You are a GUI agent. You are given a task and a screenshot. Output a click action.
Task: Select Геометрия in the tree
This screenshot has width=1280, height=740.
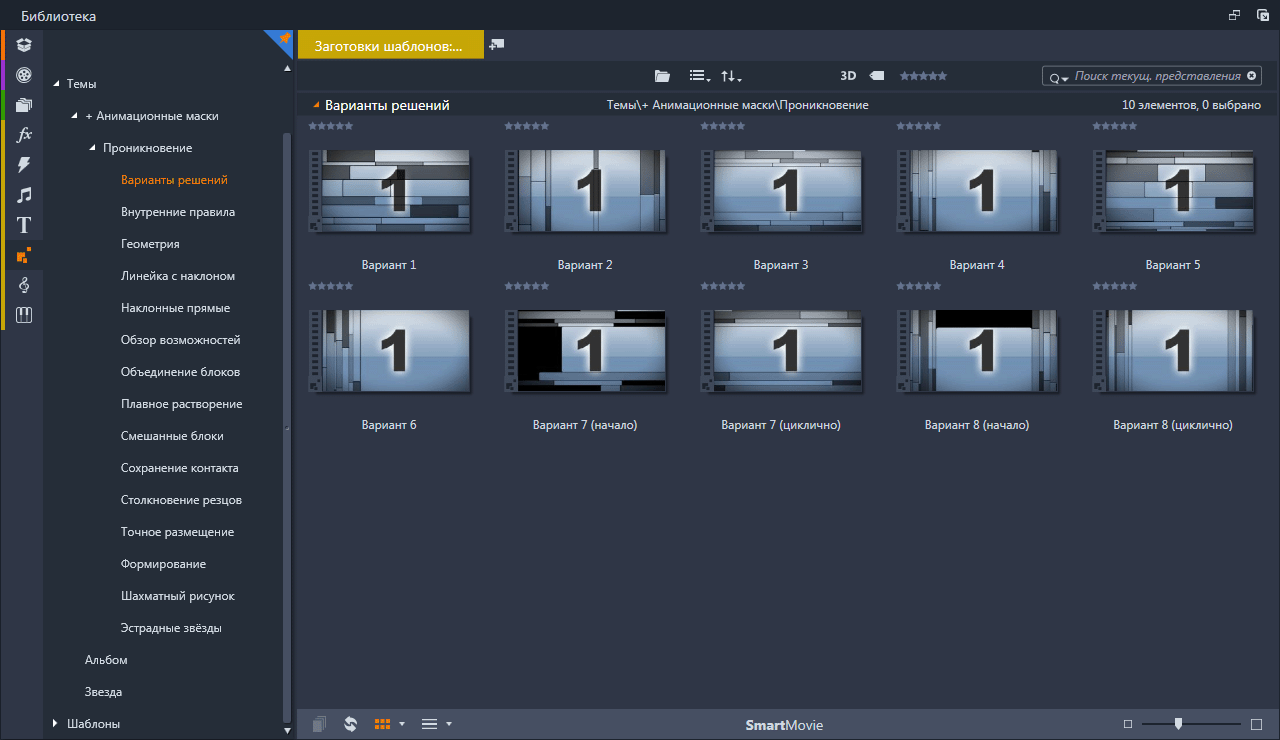[150, 244]
